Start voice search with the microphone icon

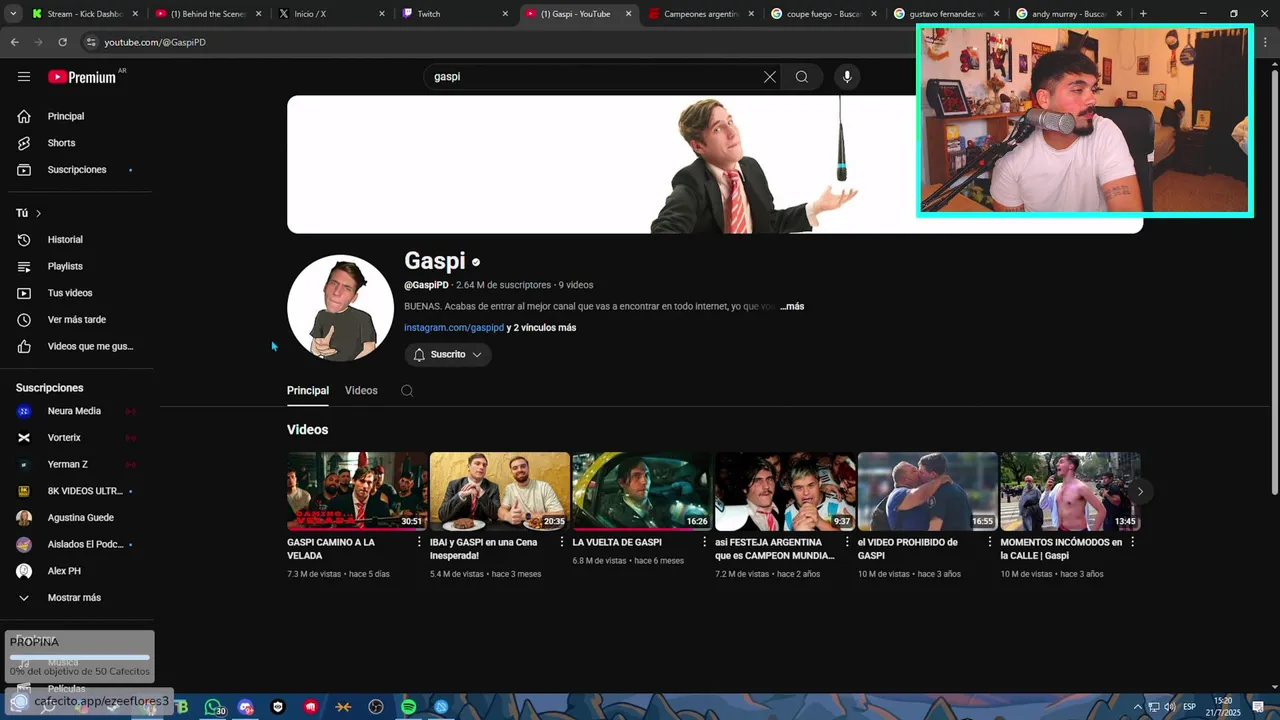pos(847,77)
